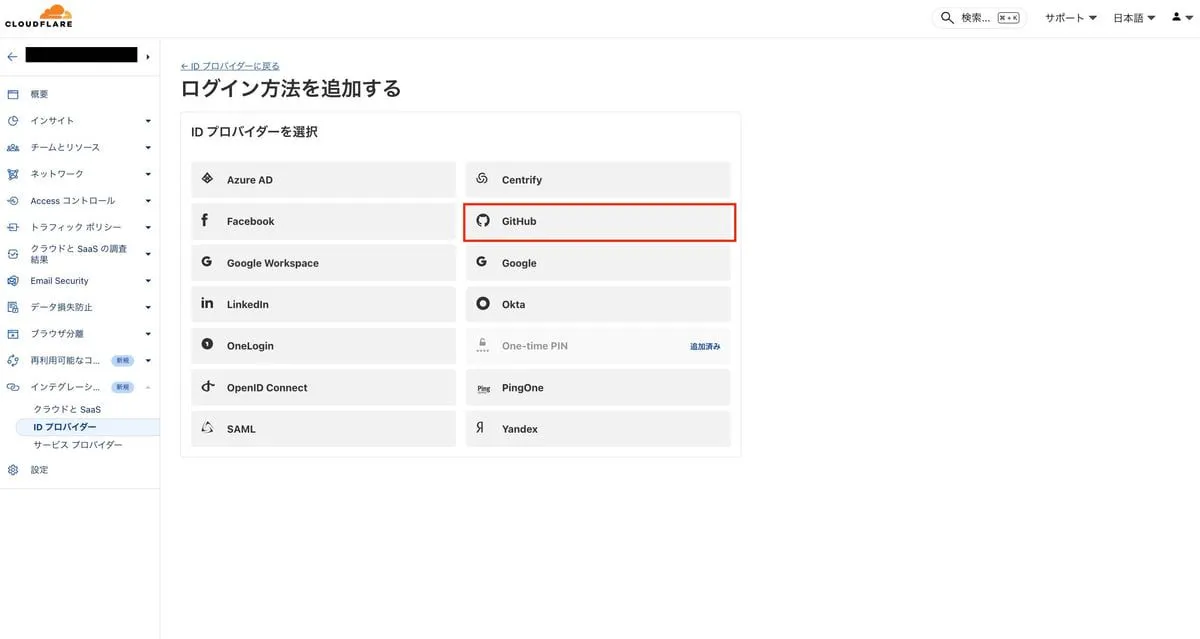The height and width of the screenshot is (639, 1200).
Task: Click the GitHub octocat icon
Action: [x=483, y=221]
